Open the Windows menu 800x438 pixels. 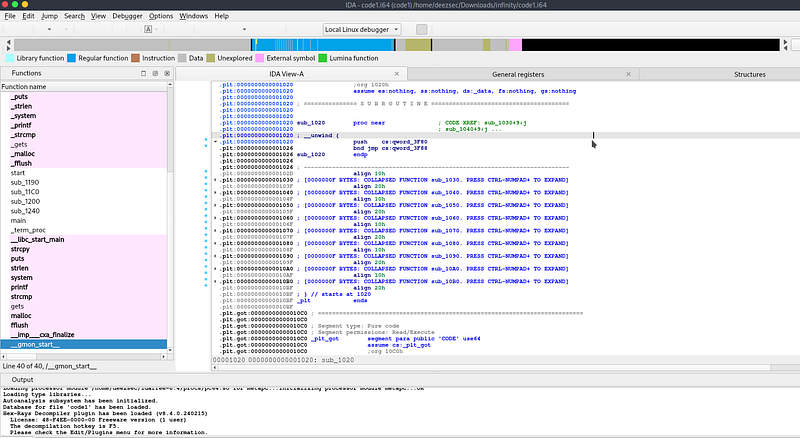pyautogui.click(x=194, y=16)
